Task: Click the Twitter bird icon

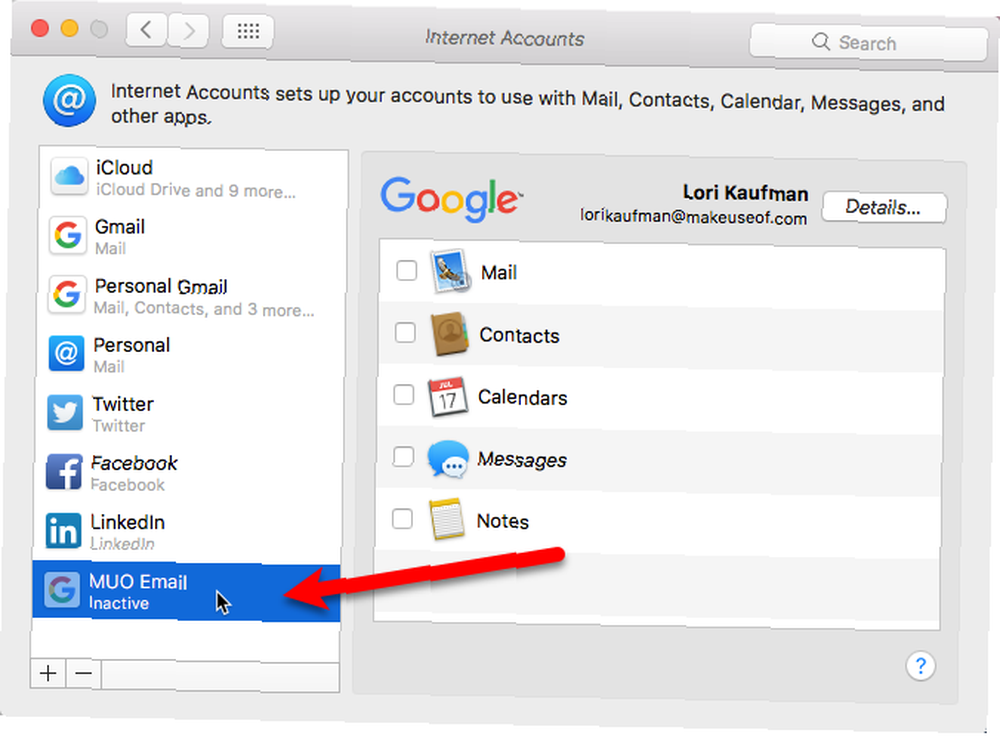Action: pyautogui.click(x=65, y=413)
